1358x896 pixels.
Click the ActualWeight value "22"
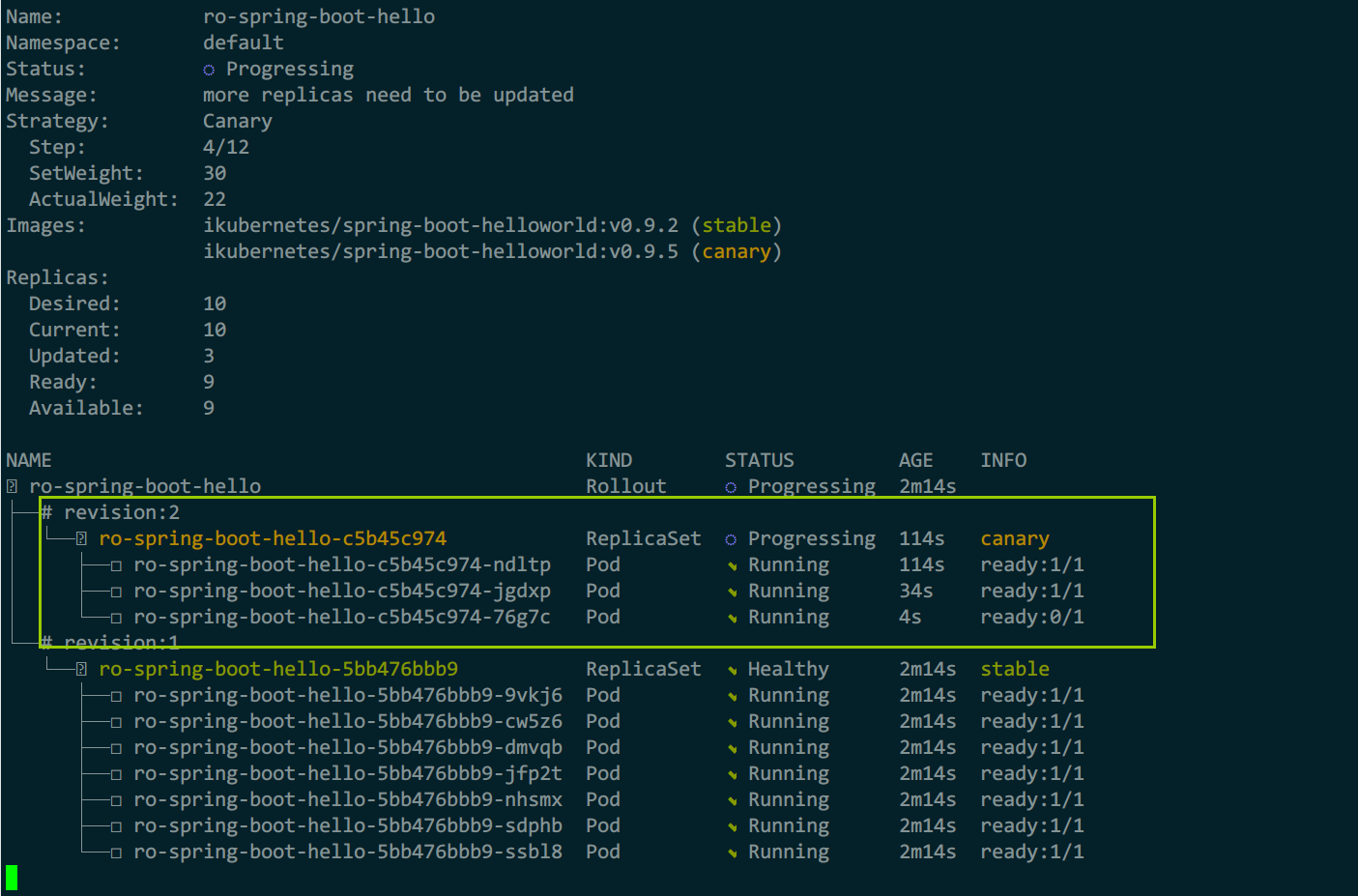pyautogui.click(x=215, y=199)
